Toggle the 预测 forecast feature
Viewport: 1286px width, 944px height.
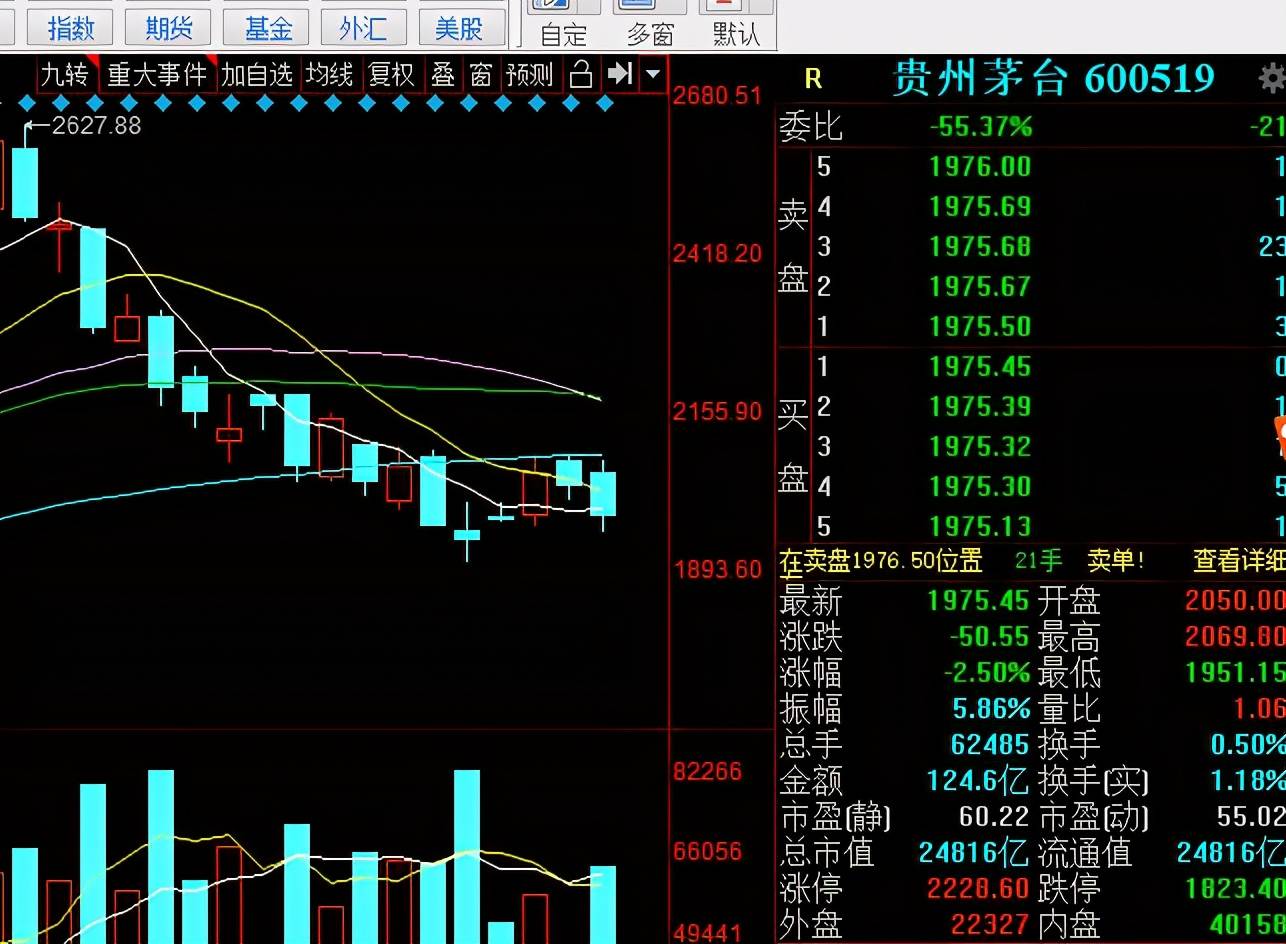(x=530, y=75)
